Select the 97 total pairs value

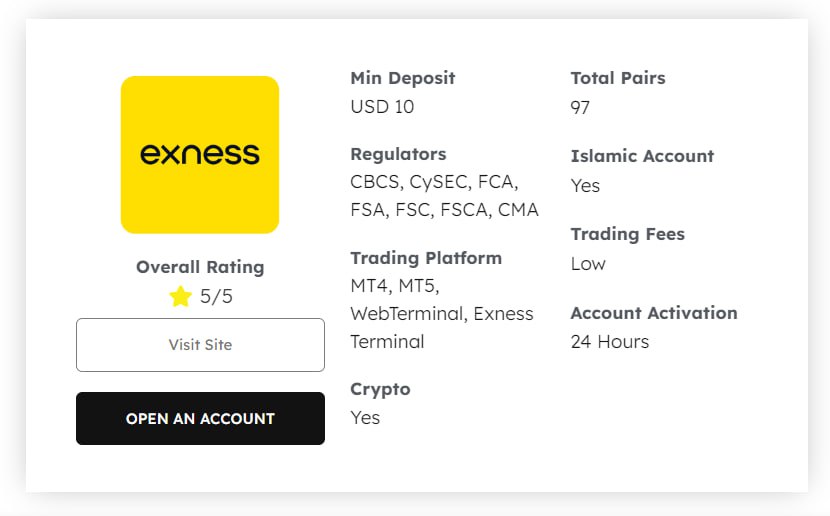[x=580, y=106]
